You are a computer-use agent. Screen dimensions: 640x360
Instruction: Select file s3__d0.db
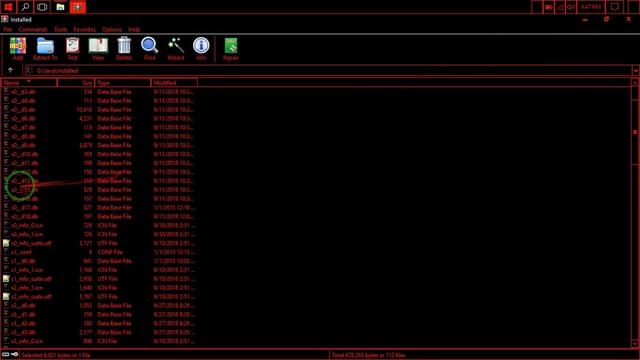tap(23, 306)
